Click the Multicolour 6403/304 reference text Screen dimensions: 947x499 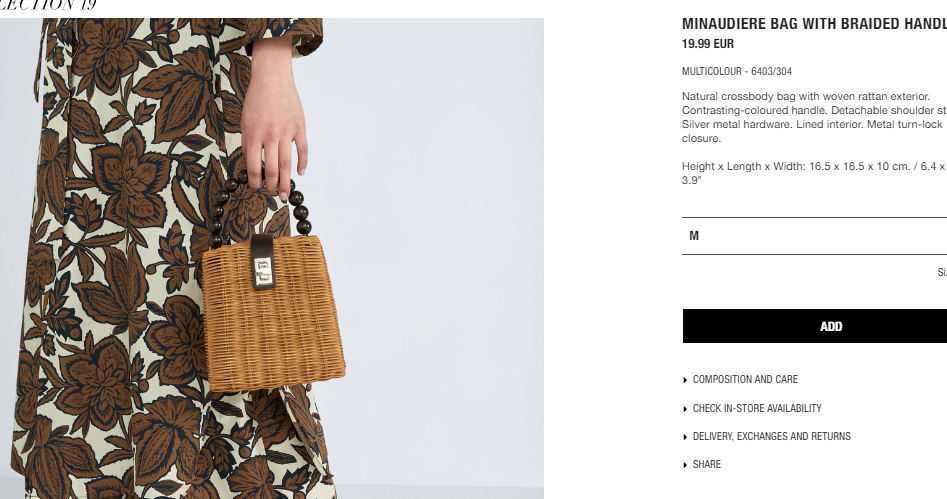(737, 71)
